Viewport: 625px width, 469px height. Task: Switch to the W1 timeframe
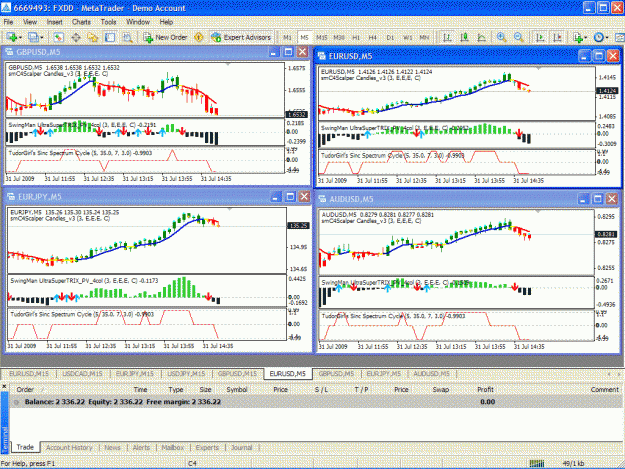coord(407,37)
